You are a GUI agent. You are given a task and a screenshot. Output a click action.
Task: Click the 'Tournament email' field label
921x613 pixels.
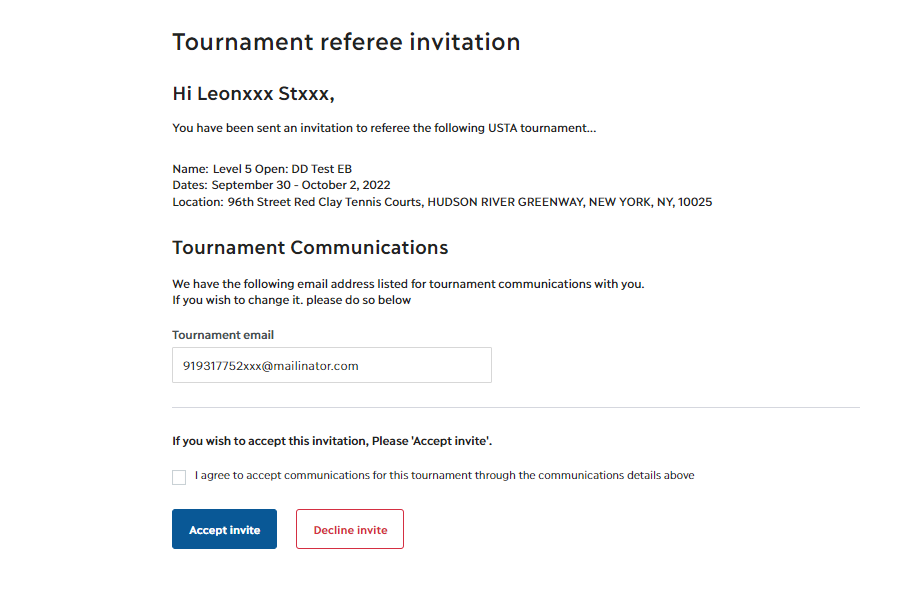[x=223, y=335]
